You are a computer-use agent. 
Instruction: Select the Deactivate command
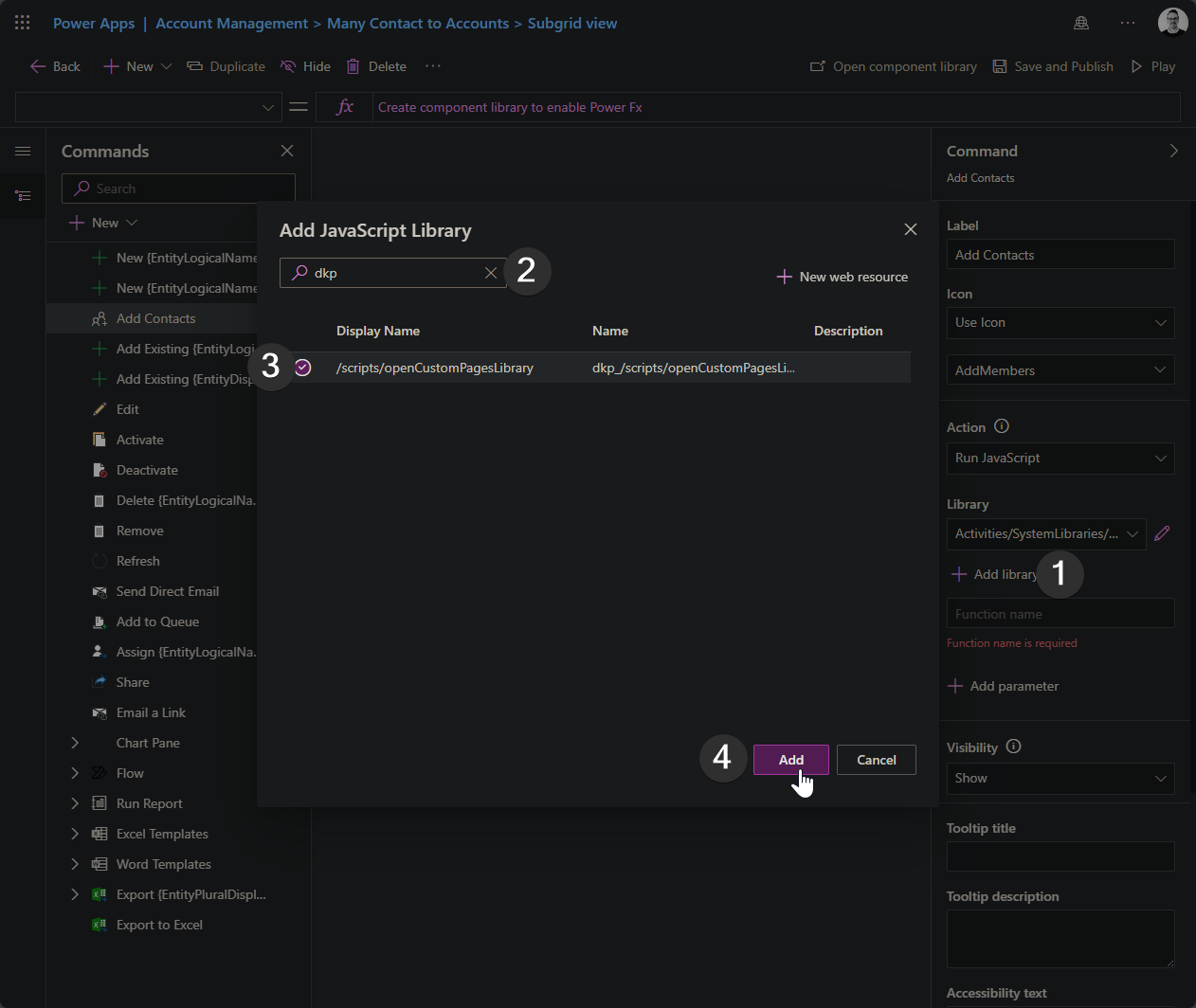click(x=147, y=470)
